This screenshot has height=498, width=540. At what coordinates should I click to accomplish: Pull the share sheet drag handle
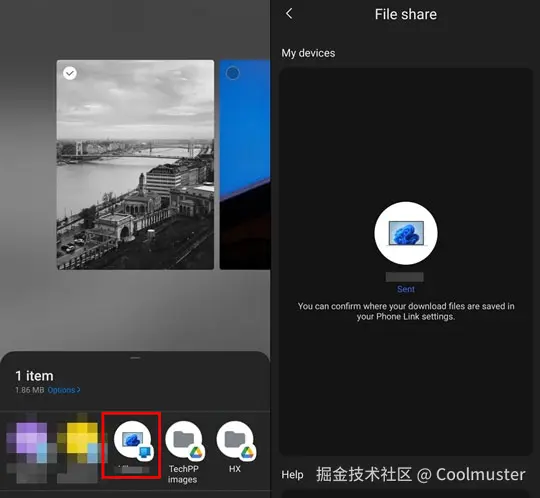pos(135,358)
